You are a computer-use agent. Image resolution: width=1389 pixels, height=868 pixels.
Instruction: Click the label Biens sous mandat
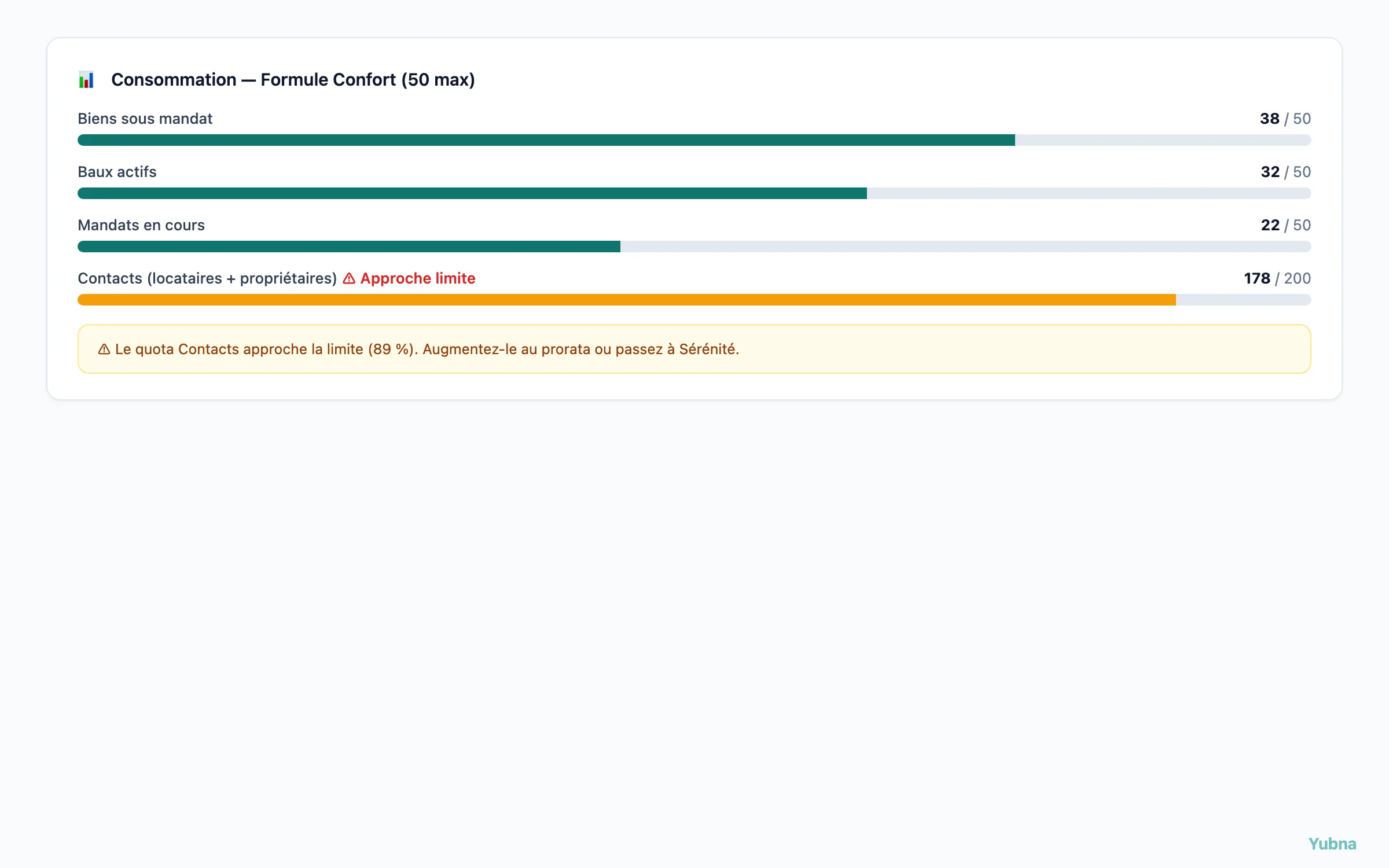pyautogui.click(x=145, y=119)
